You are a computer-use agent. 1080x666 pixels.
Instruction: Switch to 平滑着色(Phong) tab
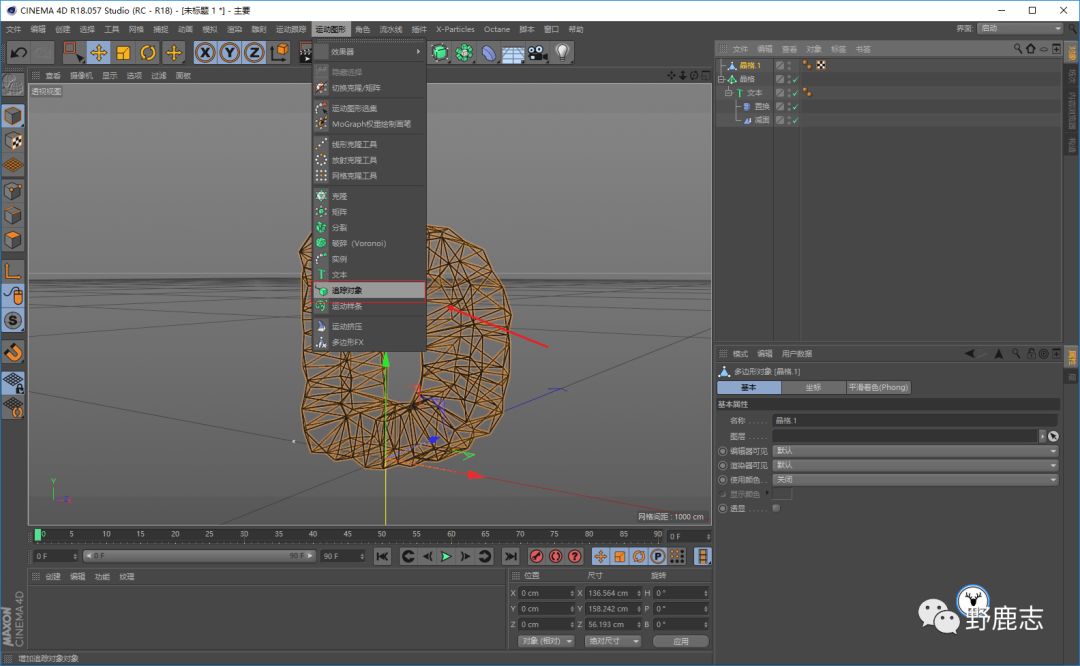click(878, 388)
